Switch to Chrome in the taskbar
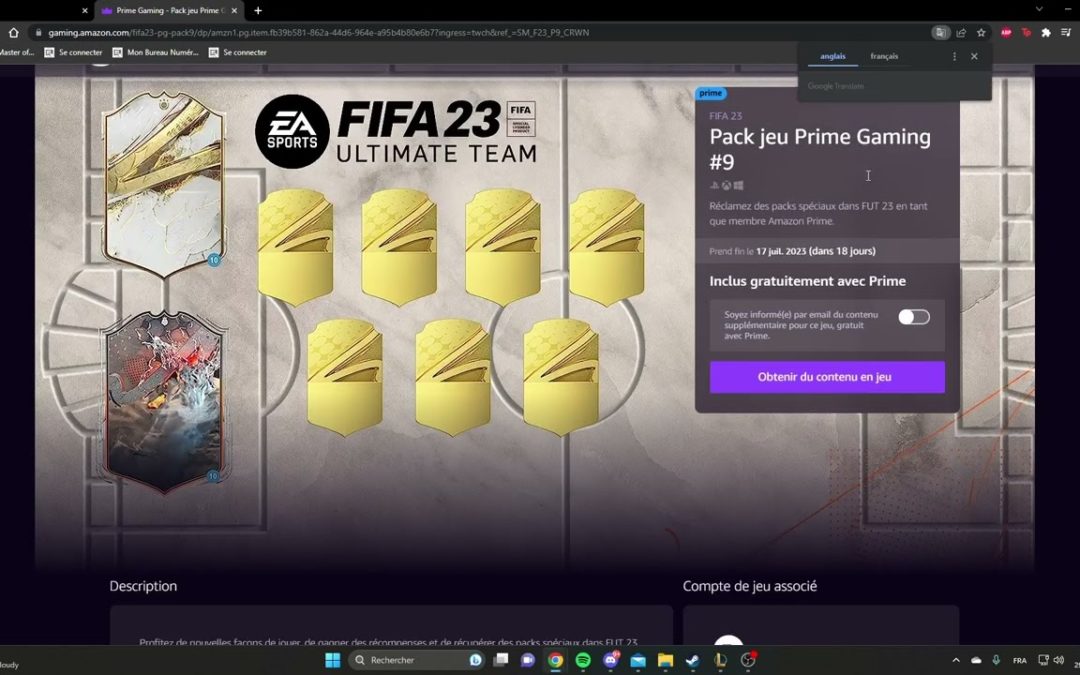Viewport: 1080px width, 675px height. pyautogui.click(x=555, y=660)
